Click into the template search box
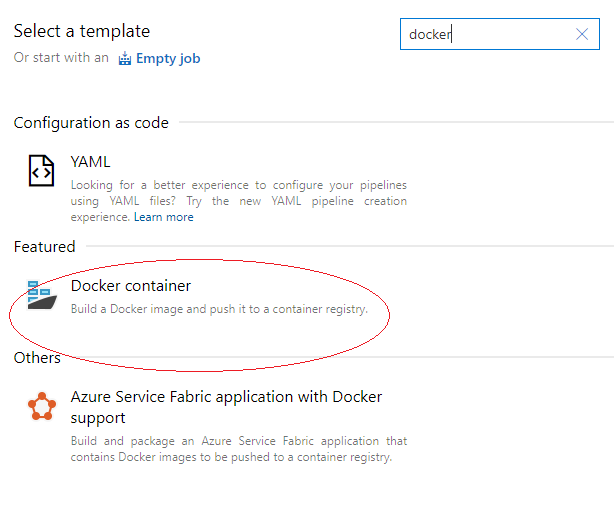 [500, 34]
